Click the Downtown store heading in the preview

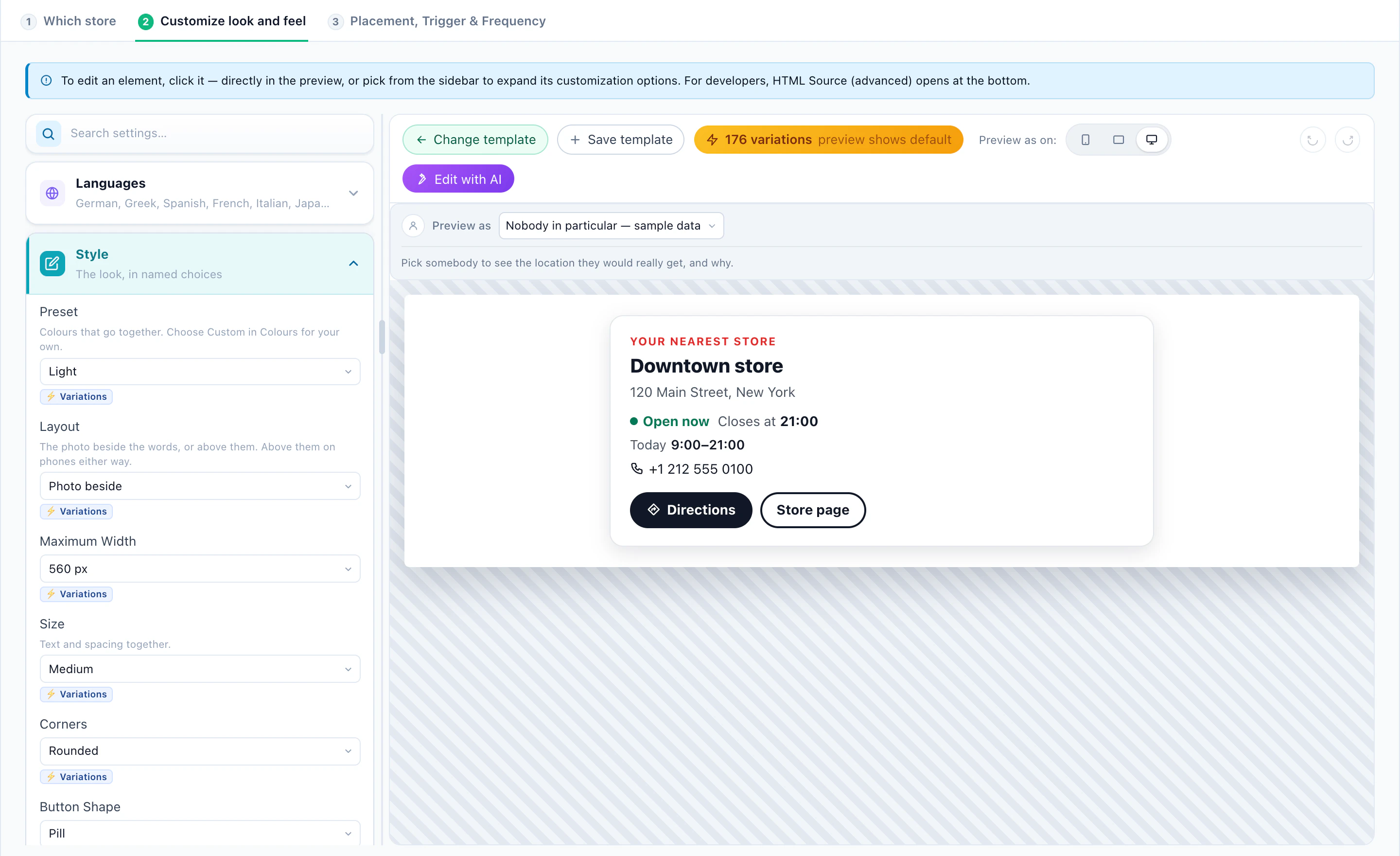click(706, 365)
